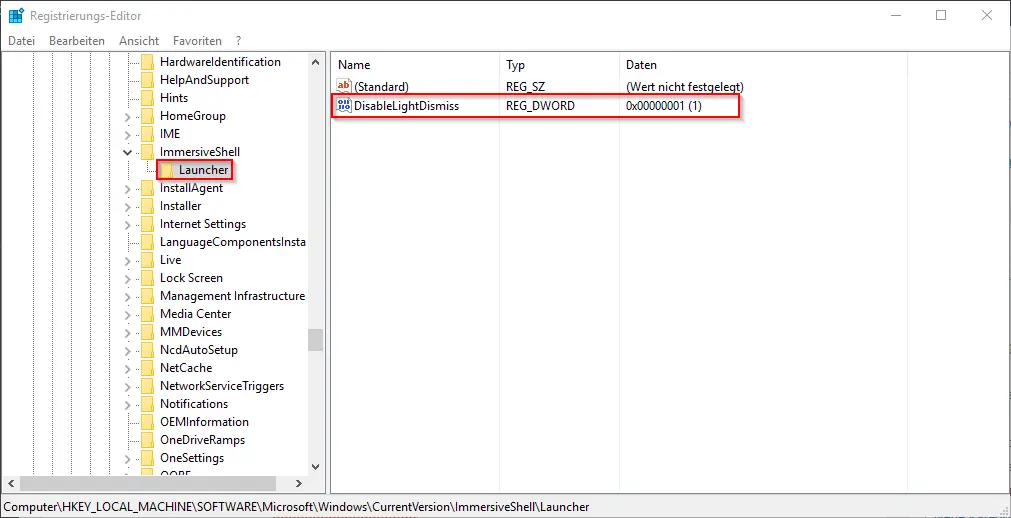The image size is (1011, 518).
Task: Click the NetworkServiceTriggers folder icon
Action: (148, 386)
